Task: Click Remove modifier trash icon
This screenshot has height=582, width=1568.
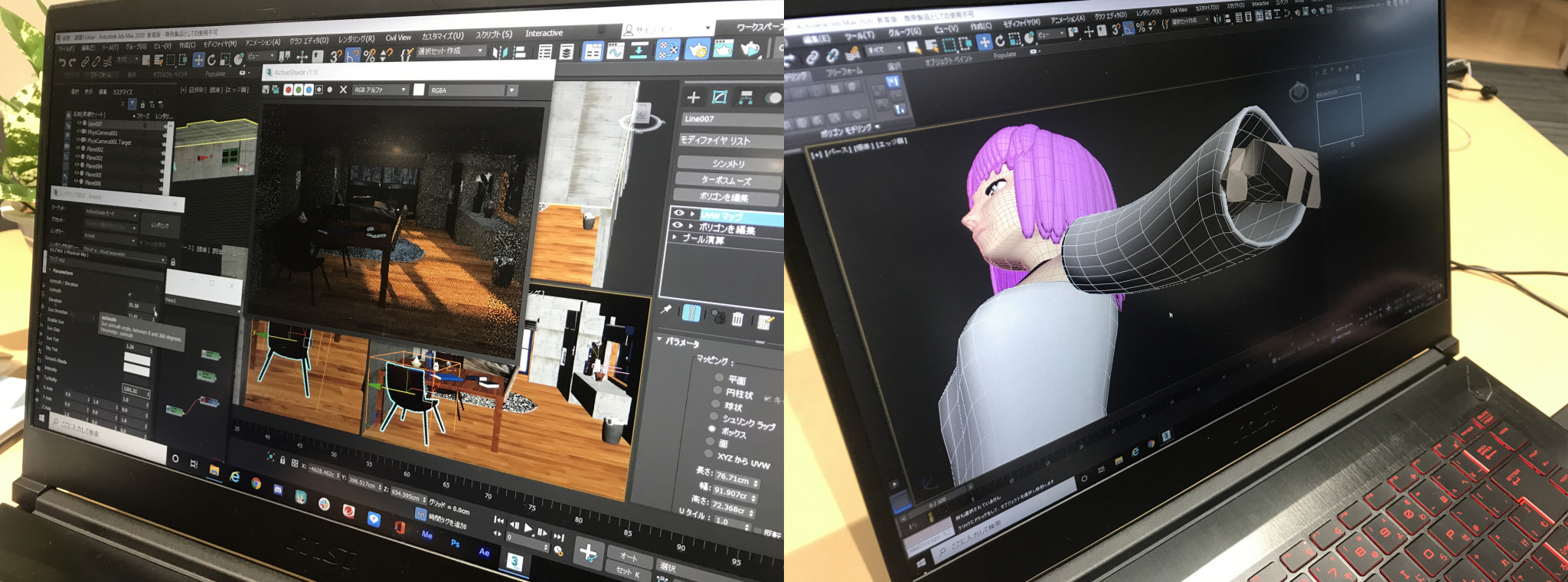Action: pos(737,319)
